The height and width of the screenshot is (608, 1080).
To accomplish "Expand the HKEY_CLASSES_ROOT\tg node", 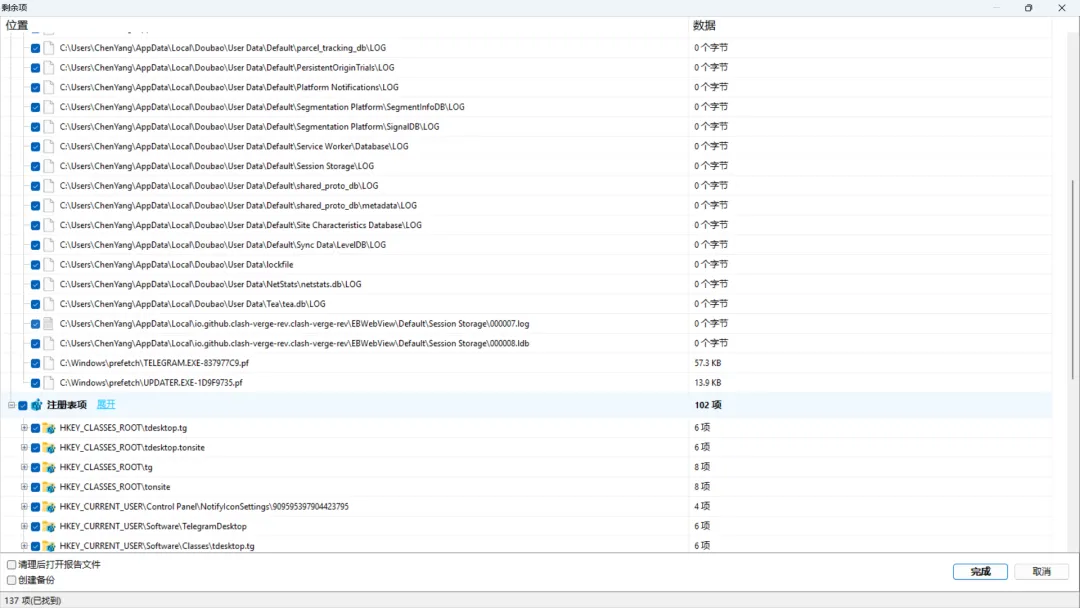I will (24, 467).
